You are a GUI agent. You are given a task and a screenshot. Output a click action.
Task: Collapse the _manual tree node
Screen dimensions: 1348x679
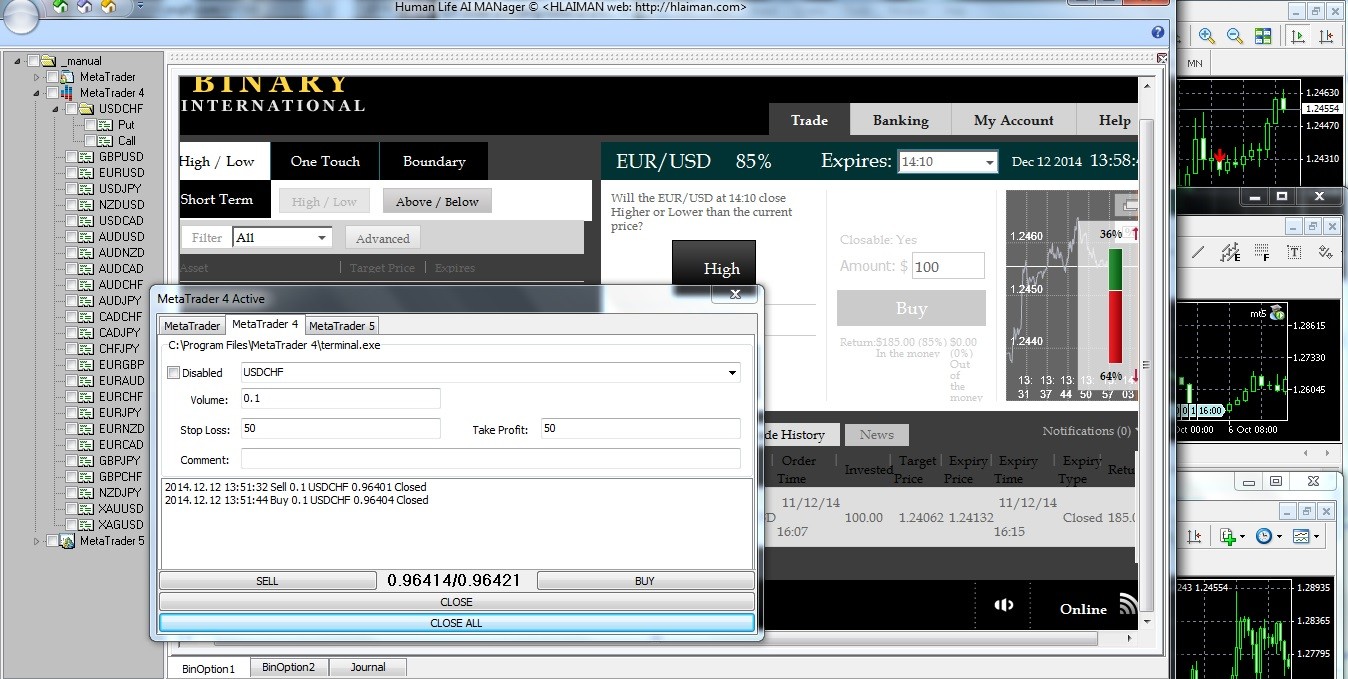coord(18,61)
